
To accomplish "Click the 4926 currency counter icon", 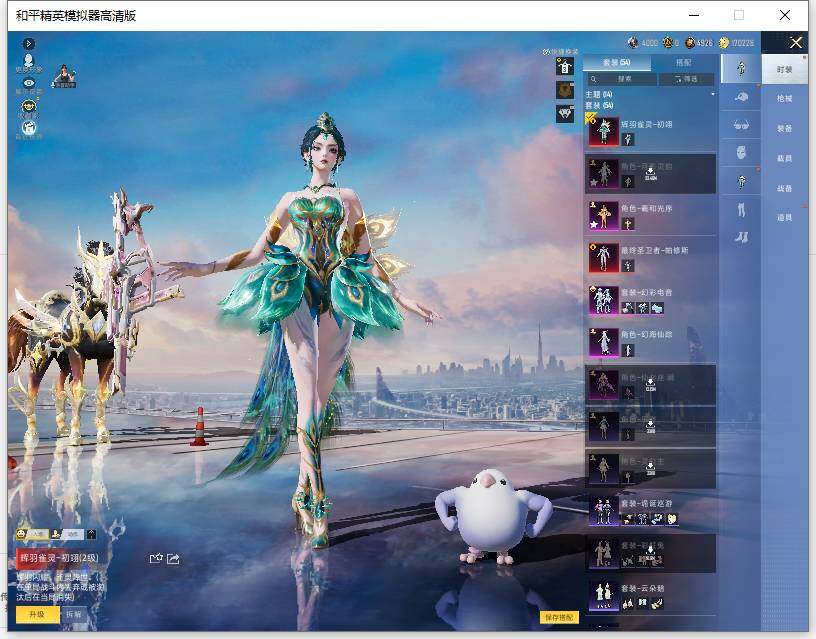I will click(690, 43).
